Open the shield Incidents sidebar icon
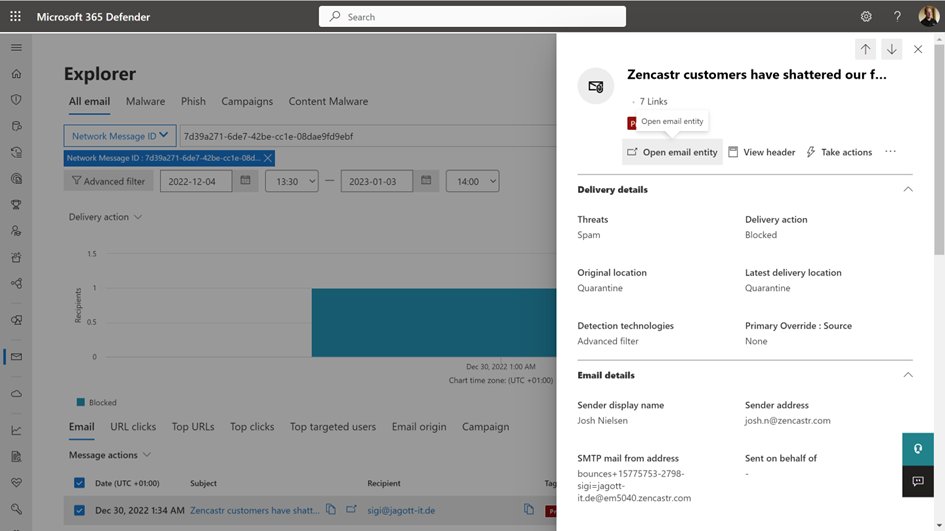Screen dimensions: 945x531 [x=16, y=99]
